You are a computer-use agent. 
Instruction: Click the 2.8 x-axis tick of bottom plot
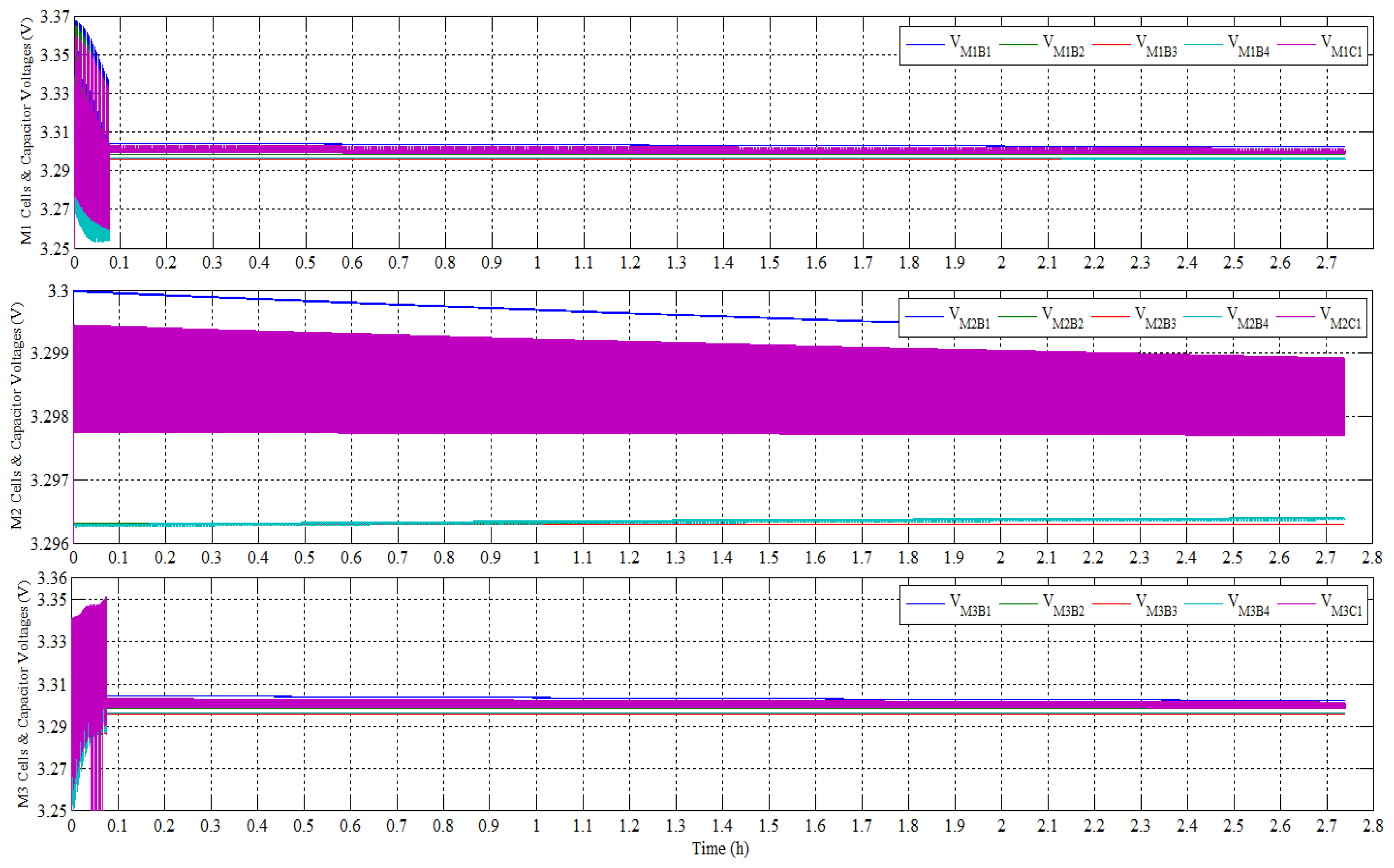(x=1372, y=825)
